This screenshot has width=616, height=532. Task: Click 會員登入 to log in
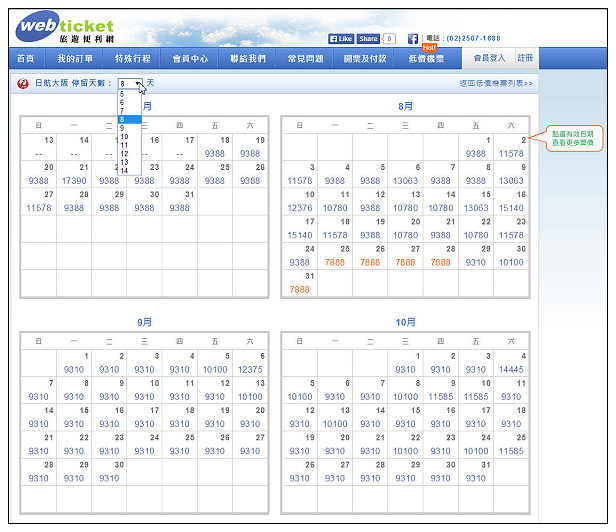tap(489, 59)
